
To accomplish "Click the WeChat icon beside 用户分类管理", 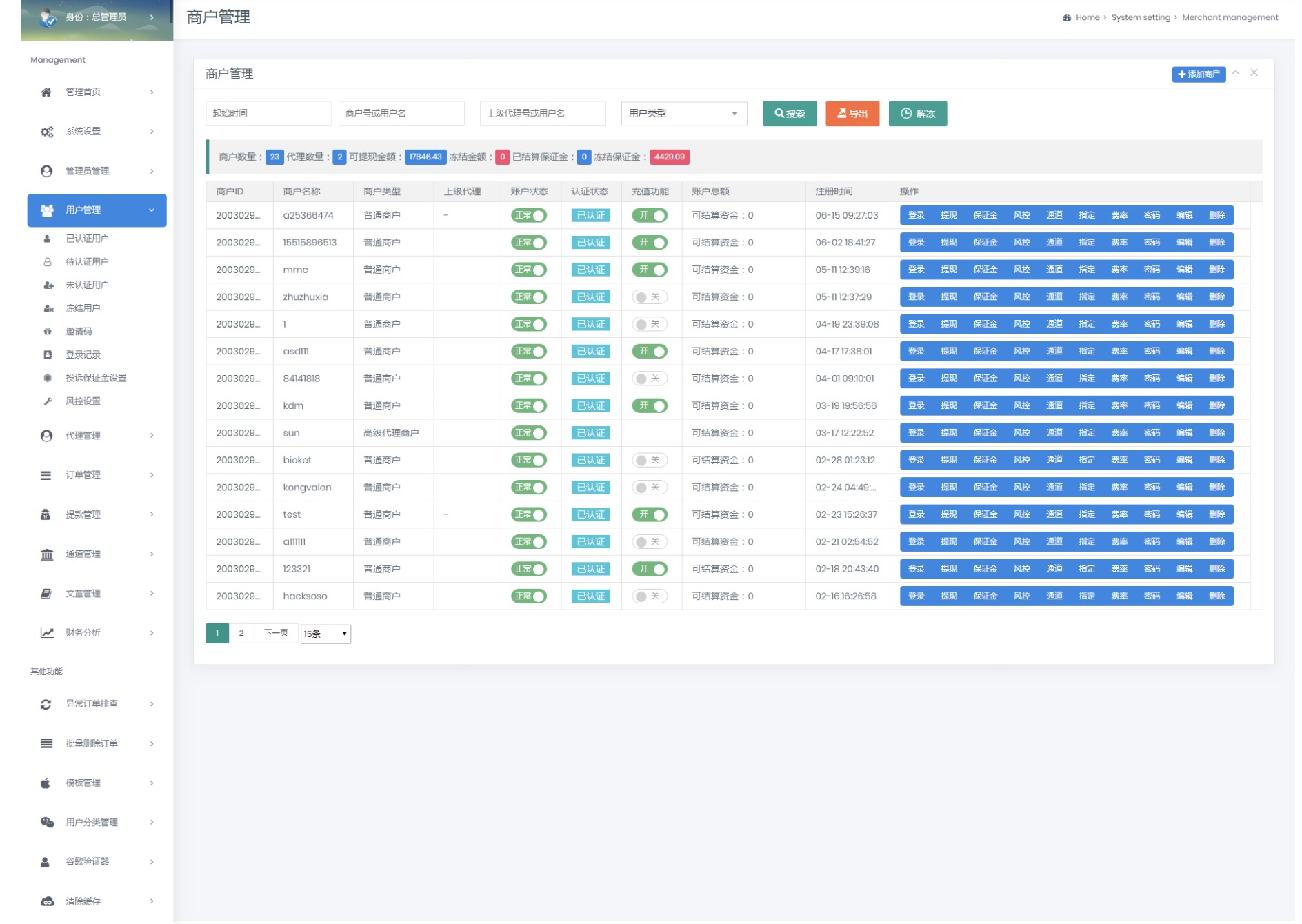I will click(47, 822).
